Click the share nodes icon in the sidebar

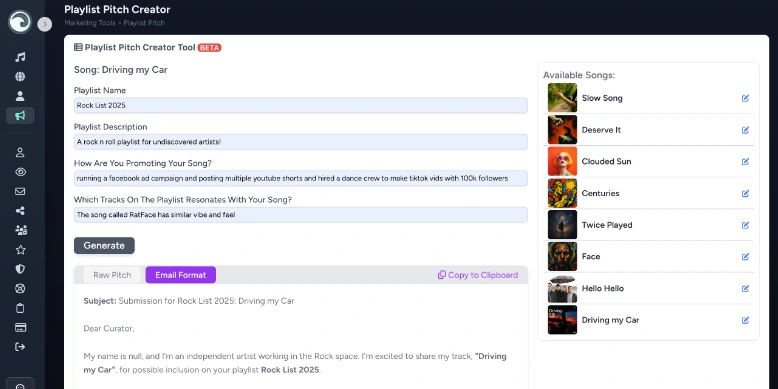pos(20,211)
